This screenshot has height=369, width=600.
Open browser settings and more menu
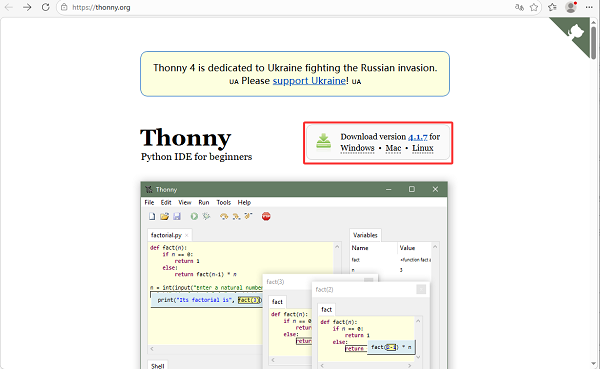coord(589,7)
